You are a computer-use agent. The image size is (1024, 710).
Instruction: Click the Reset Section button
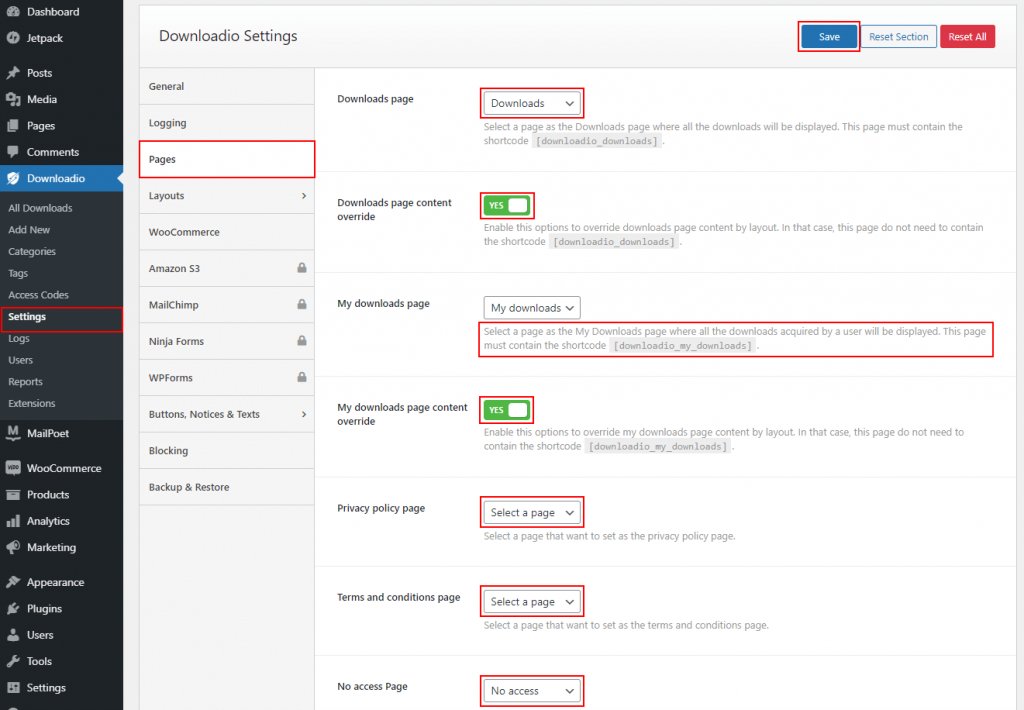pos(899,37)
